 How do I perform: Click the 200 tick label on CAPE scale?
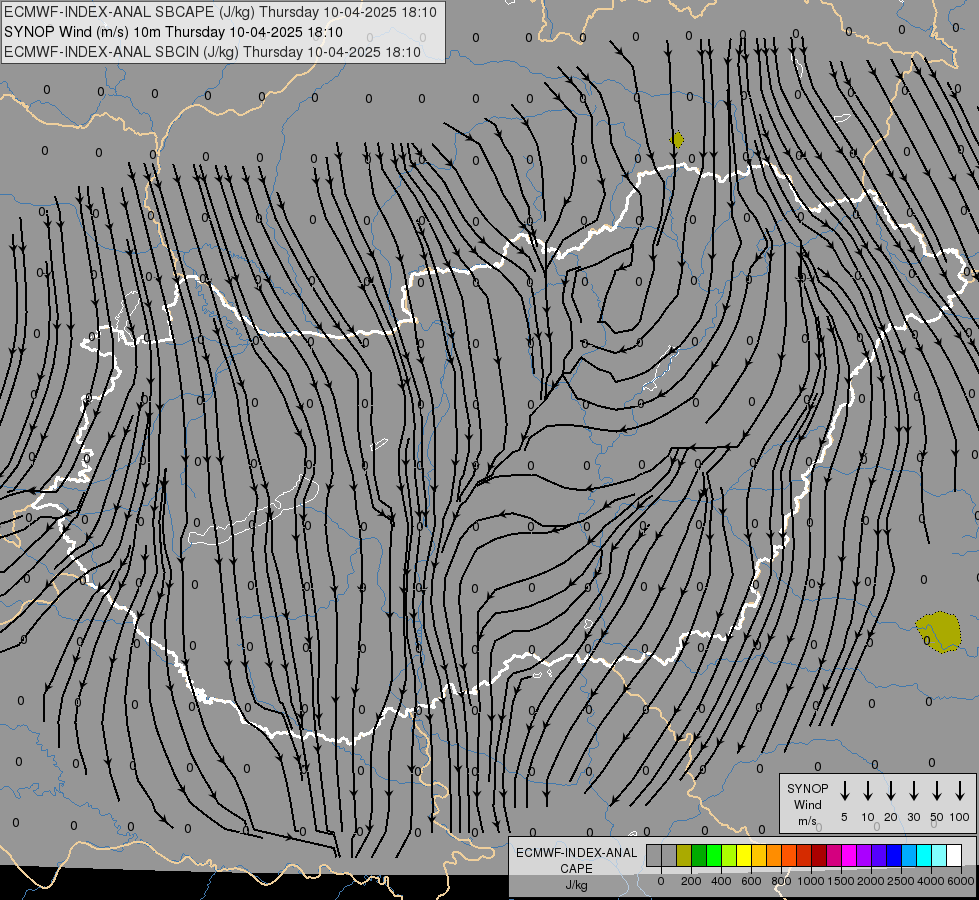coord(691,881)
